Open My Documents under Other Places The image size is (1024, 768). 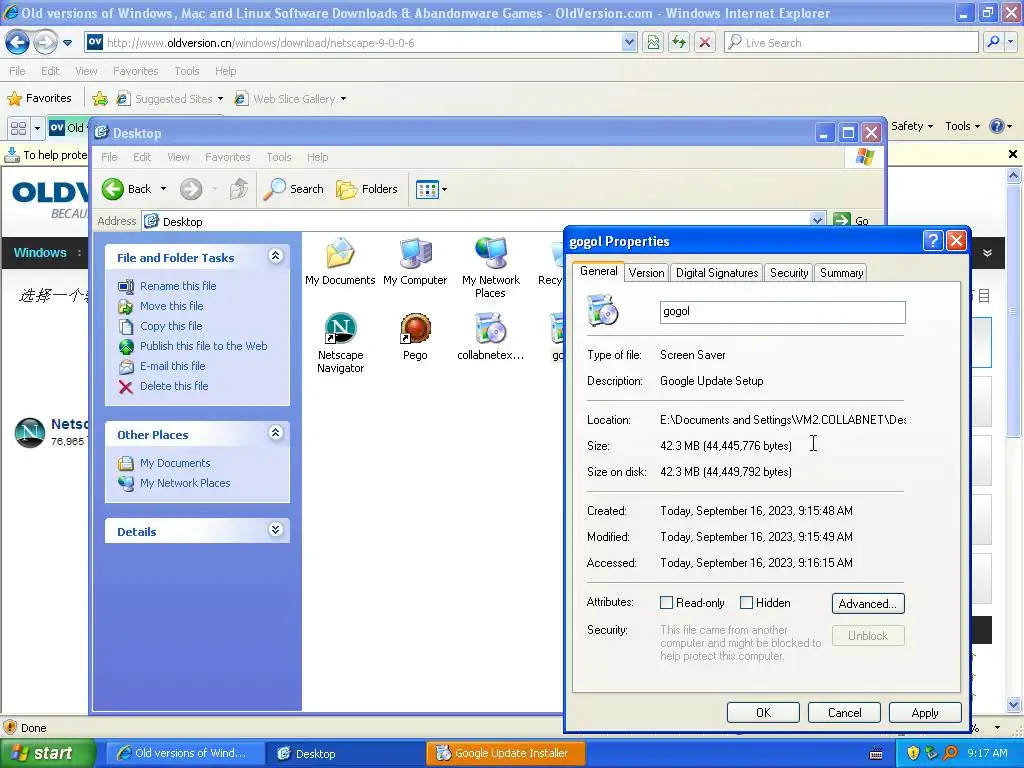click(175, 463)
